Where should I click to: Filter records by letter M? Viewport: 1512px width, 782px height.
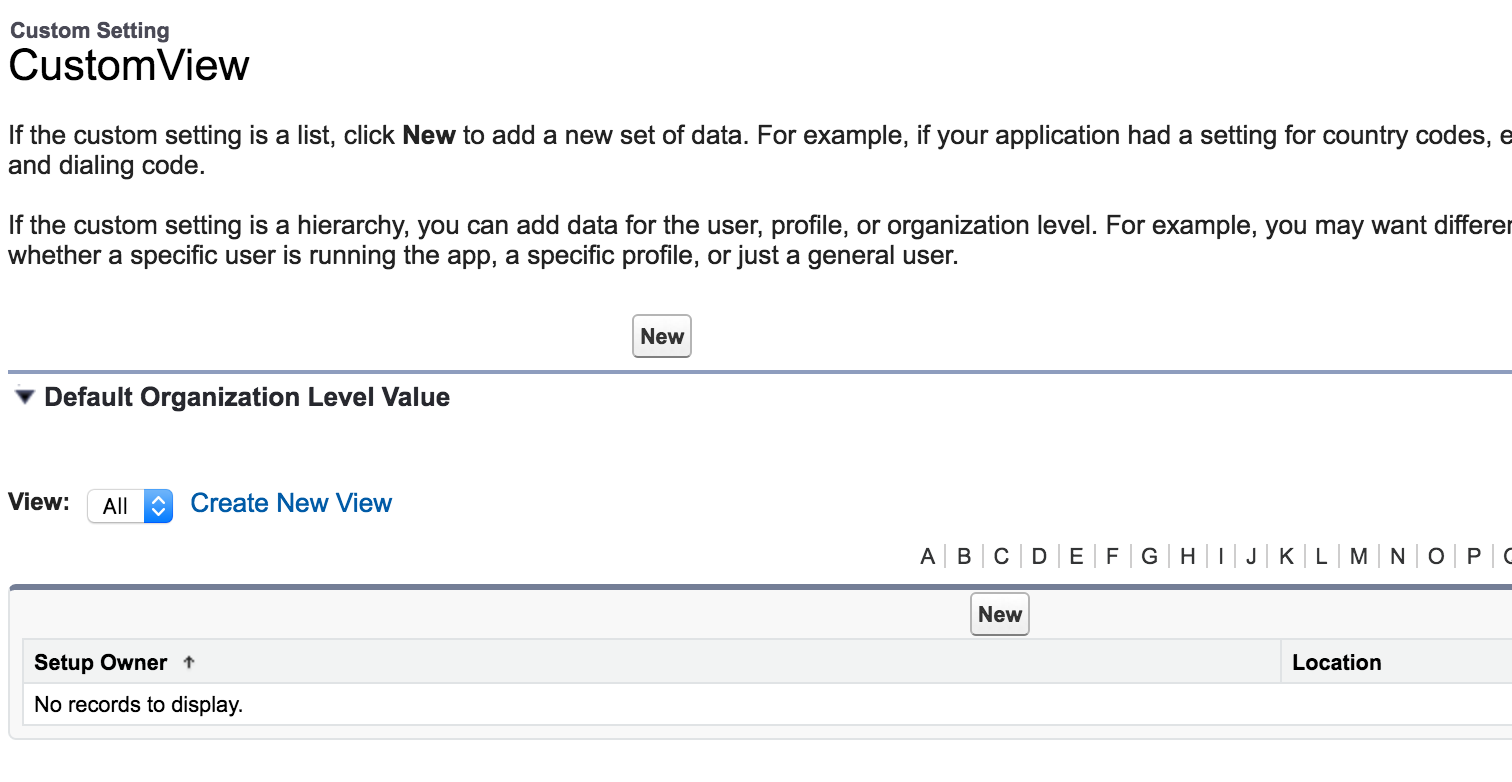tap(1358, 556)
